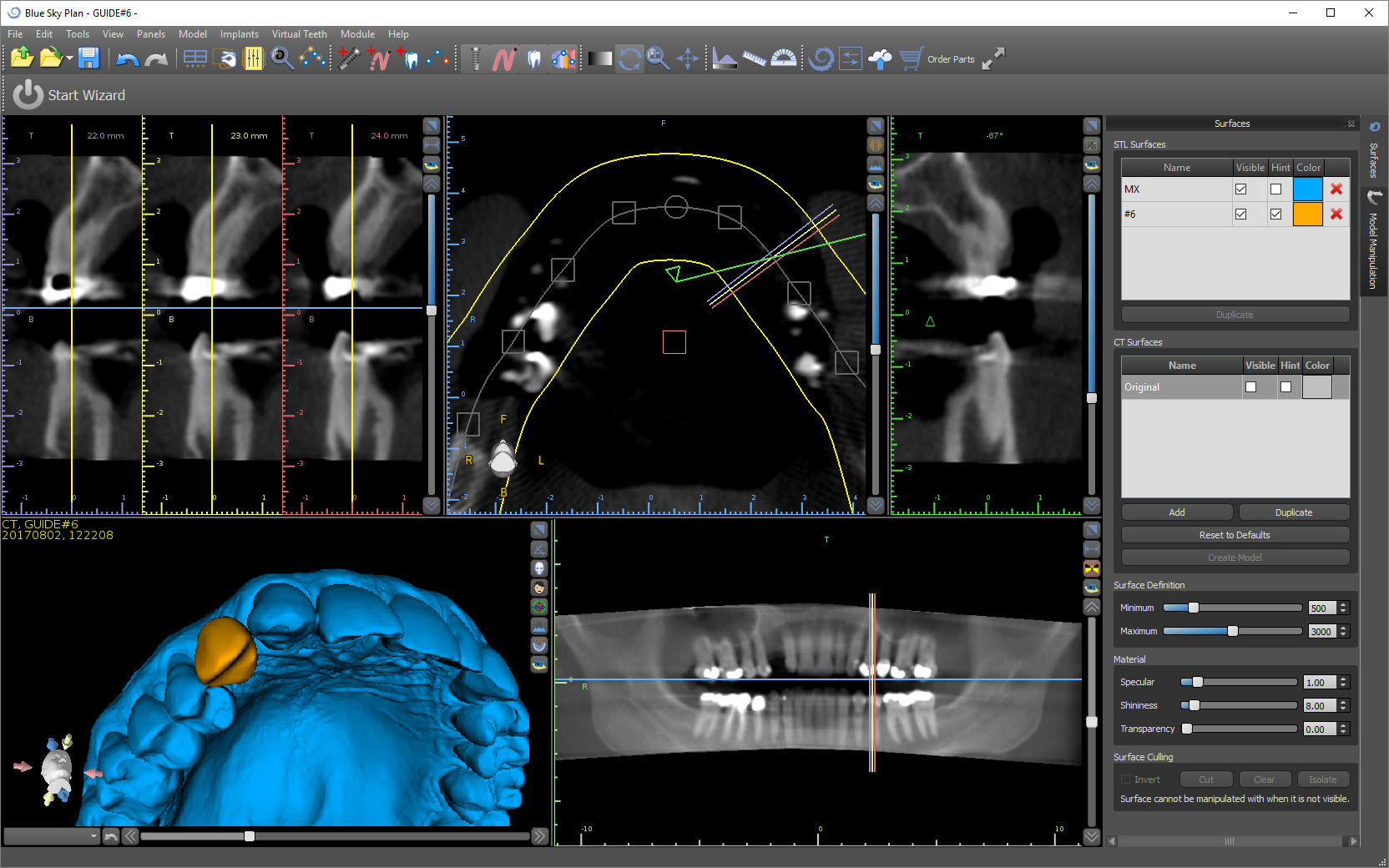The image size is (1389, 868).
Task: Delete the #6 surface with red X
Action: pyautogui.click(x=1336, y=214)
